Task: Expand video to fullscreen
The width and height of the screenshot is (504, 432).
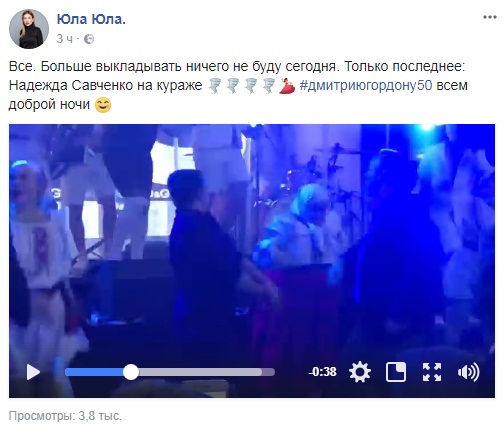Action: [432, 372]
